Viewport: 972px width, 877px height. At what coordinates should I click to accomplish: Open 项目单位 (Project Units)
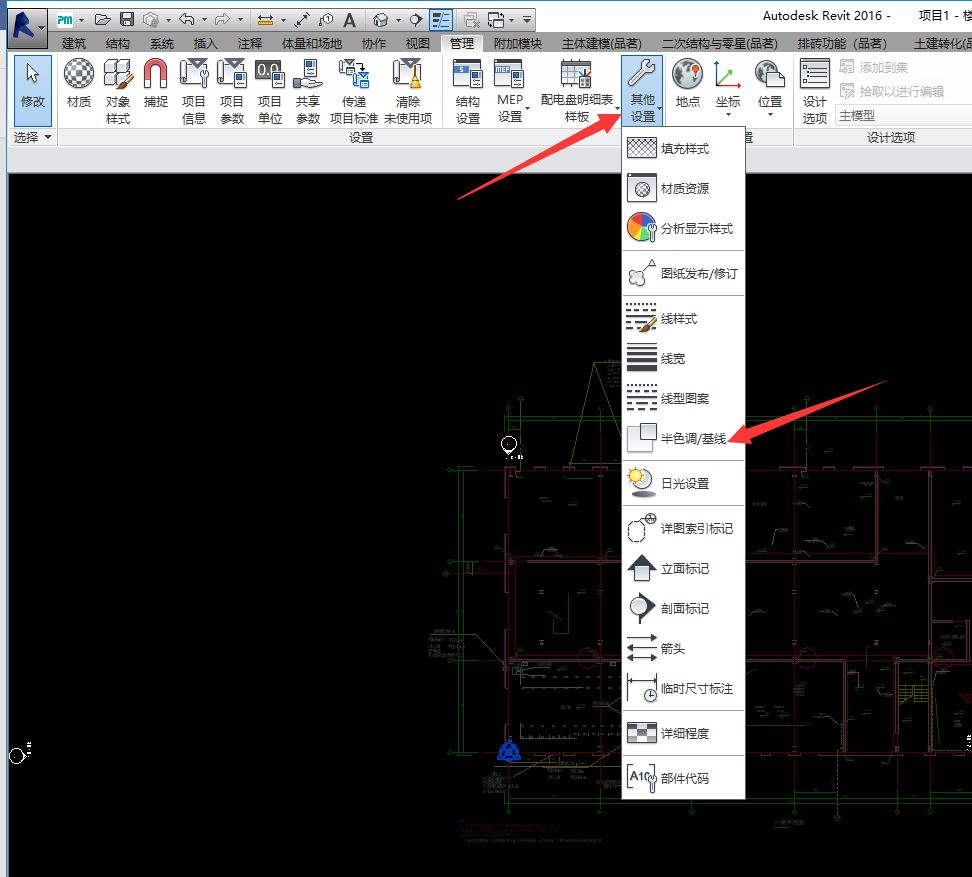[270, 90]
